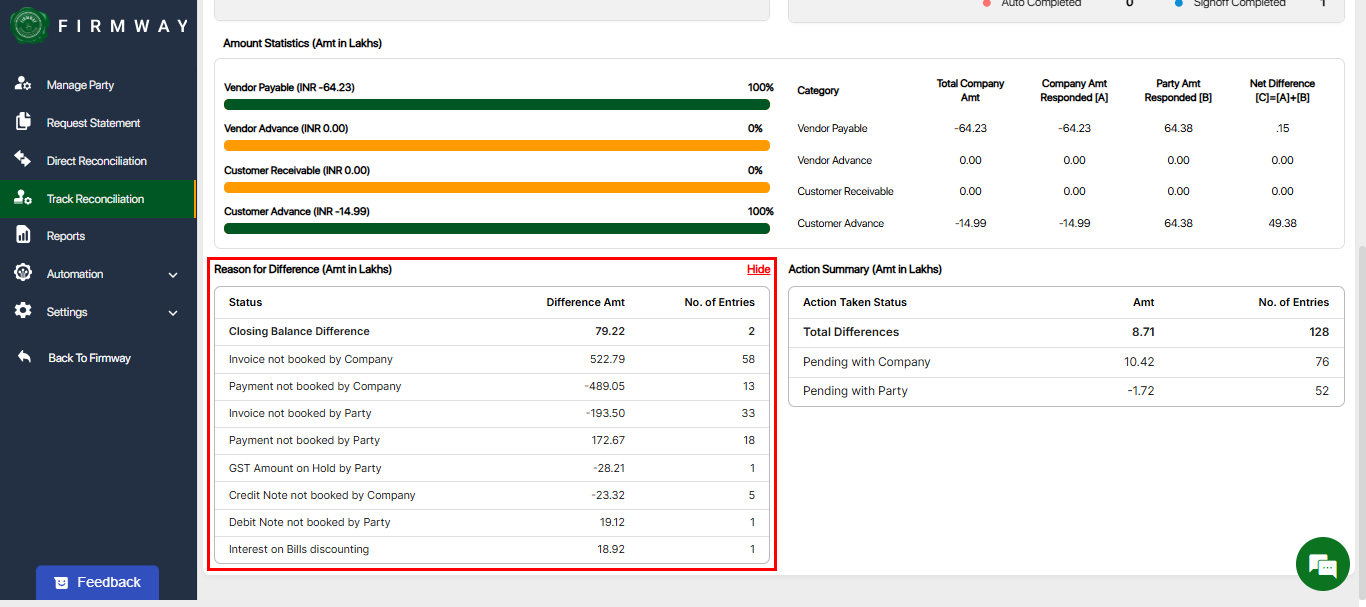This screenshot has width=1366, height=607.
Task: Click the Back To Firmway arrow icon
Action: click(x=24, y=357)
